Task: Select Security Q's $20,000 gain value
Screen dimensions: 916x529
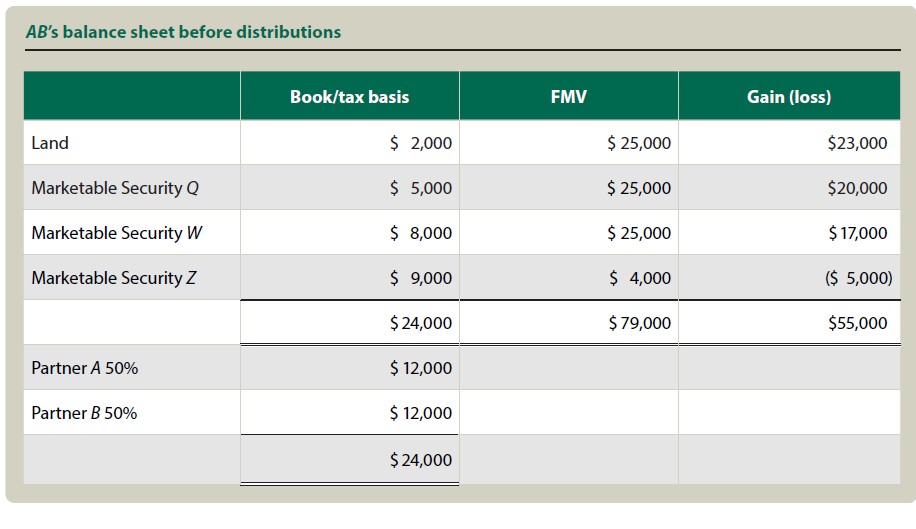Action: click(x=857, y=188)
